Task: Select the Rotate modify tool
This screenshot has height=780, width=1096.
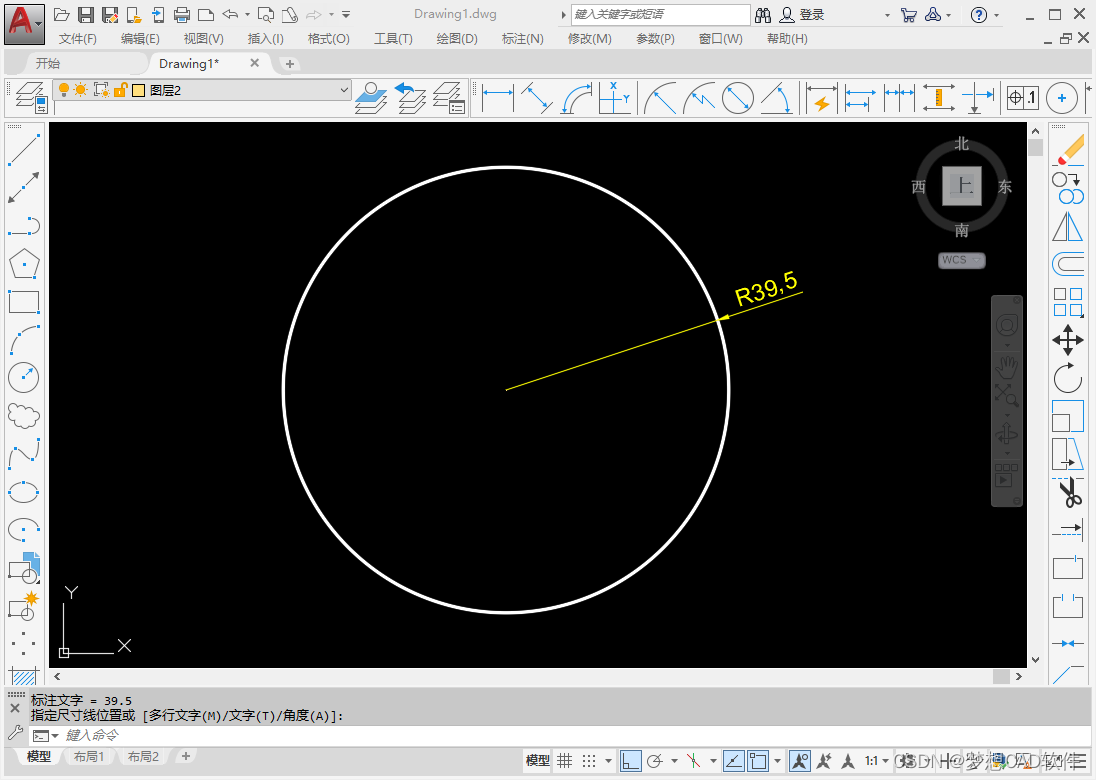Action: pos(1068,378)
